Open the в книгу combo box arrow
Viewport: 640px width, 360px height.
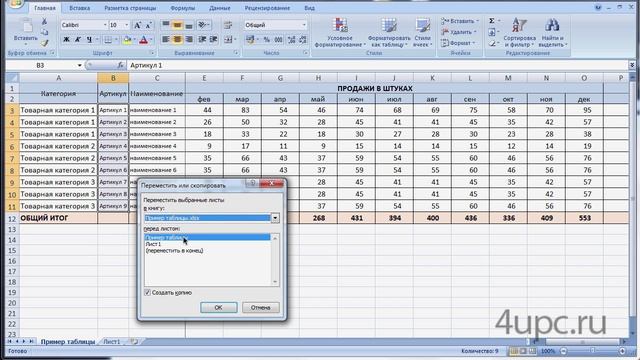[x=275, y=218]
